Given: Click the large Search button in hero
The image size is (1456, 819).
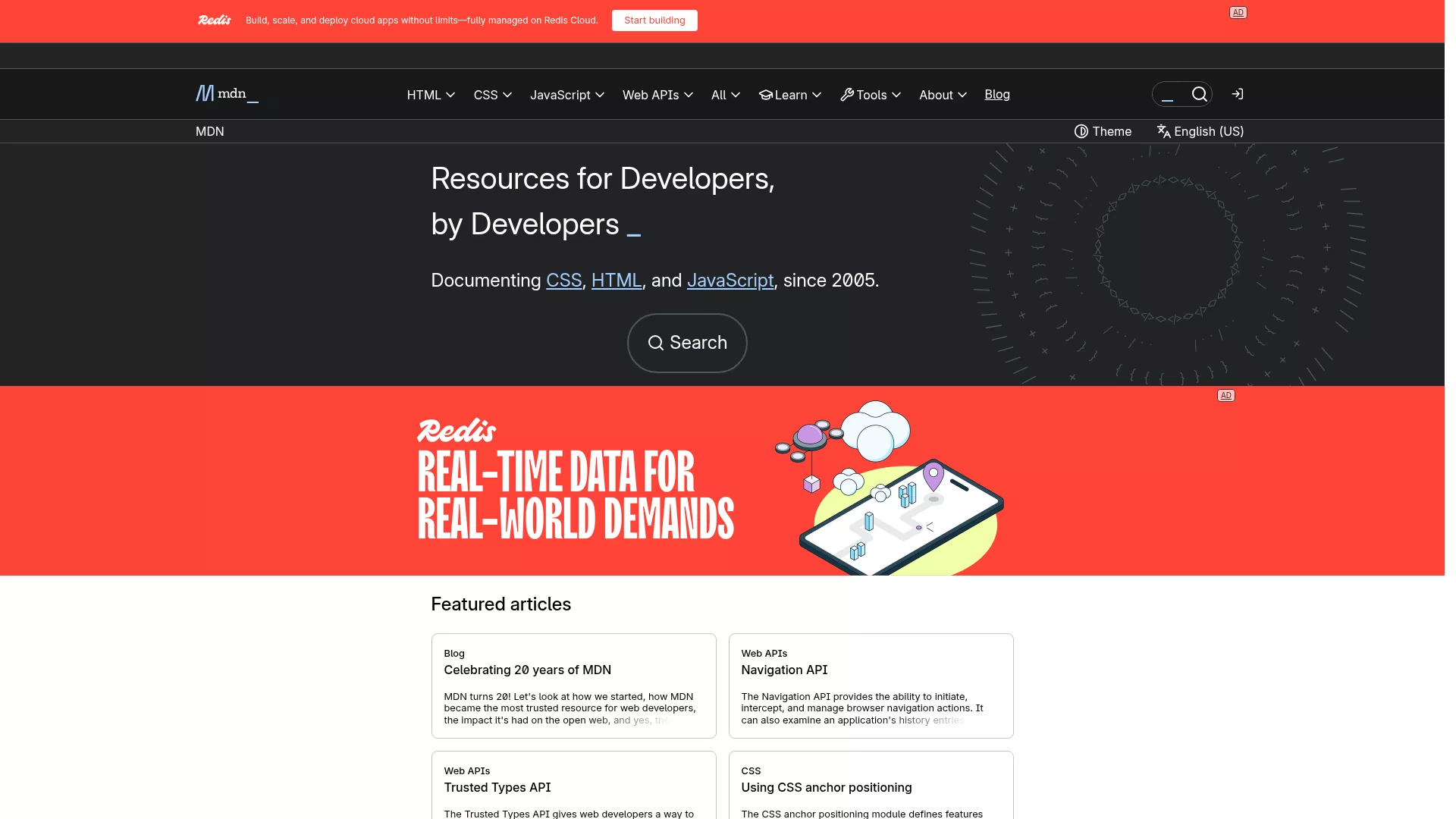Looking at the screenshot, I should pyautogui.click(x=687, y=343).
